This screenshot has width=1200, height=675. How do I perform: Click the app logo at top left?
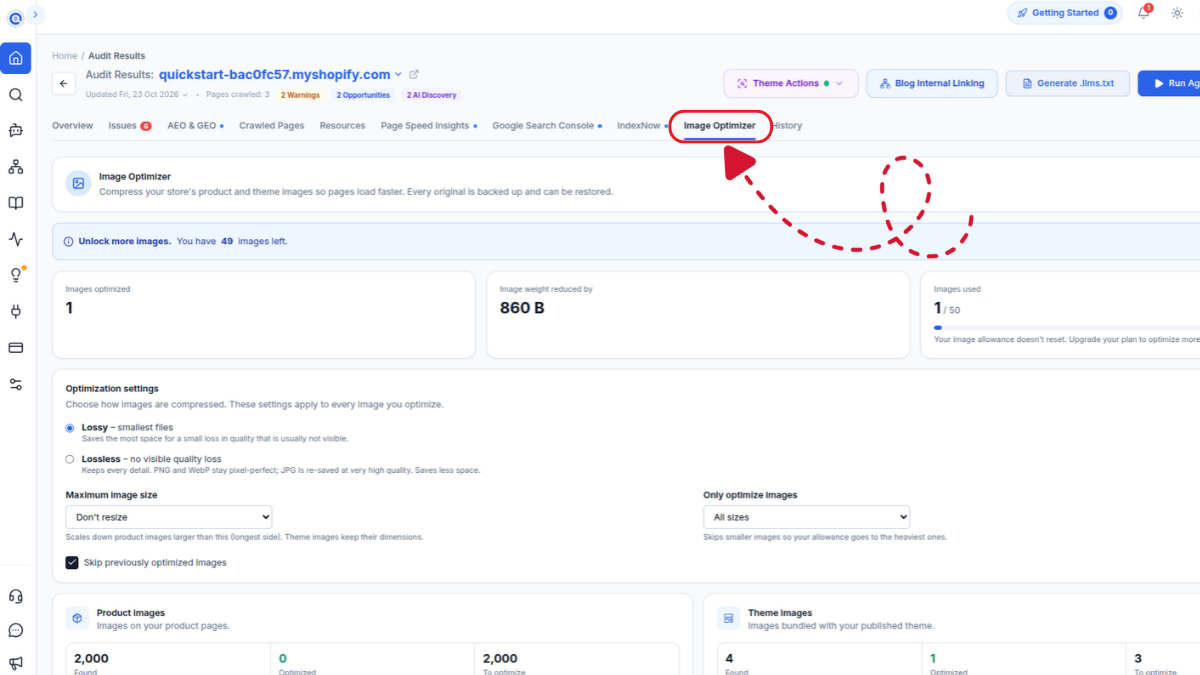pyautogui.click(x=15, y=18)
